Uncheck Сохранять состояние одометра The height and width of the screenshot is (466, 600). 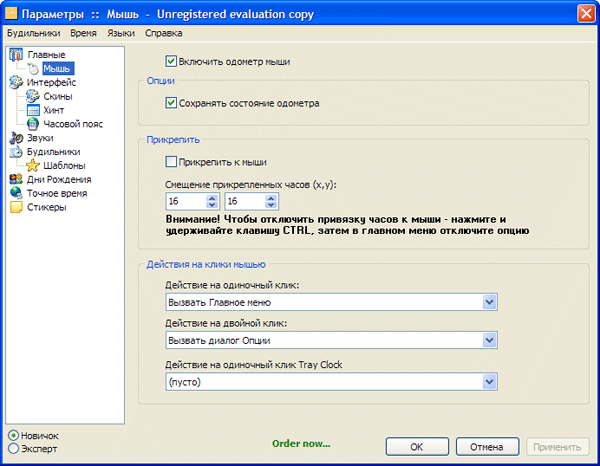coord(171,103)
